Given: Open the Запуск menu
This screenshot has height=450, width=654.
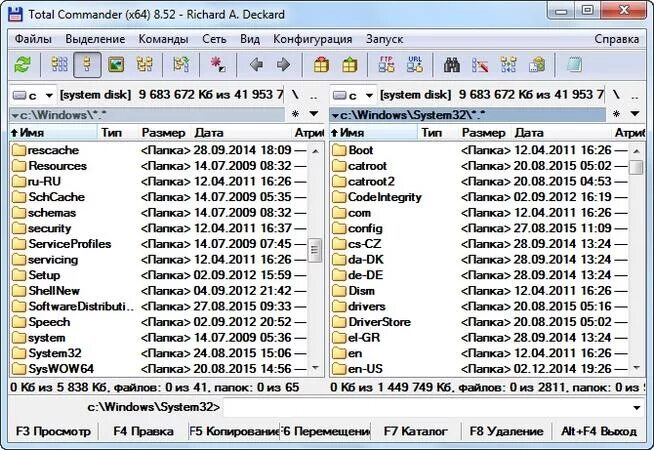Looking at the screenshot, I should point(384,39).
